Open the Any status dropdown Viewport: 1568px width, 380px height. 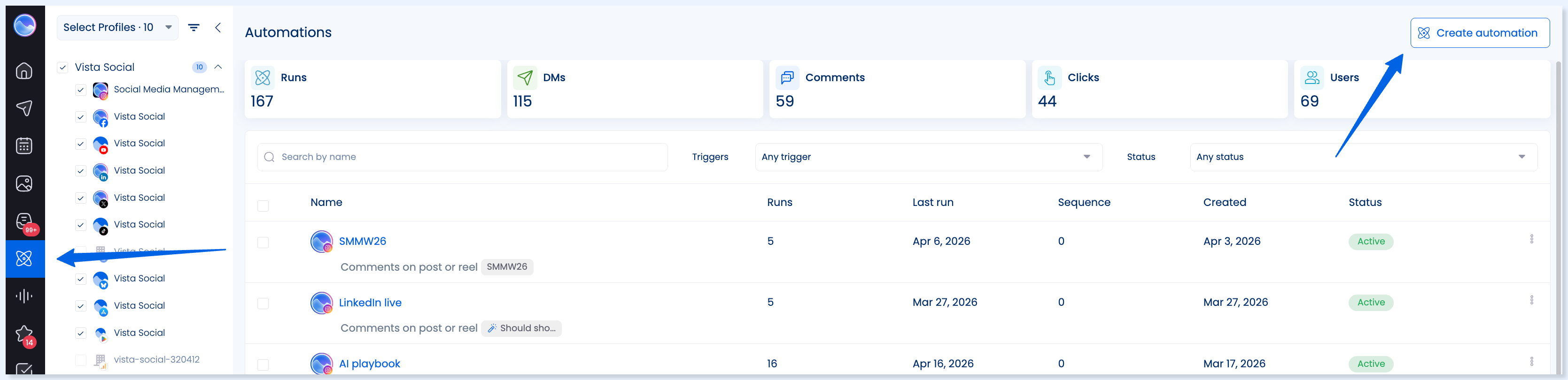(1364, 157)
